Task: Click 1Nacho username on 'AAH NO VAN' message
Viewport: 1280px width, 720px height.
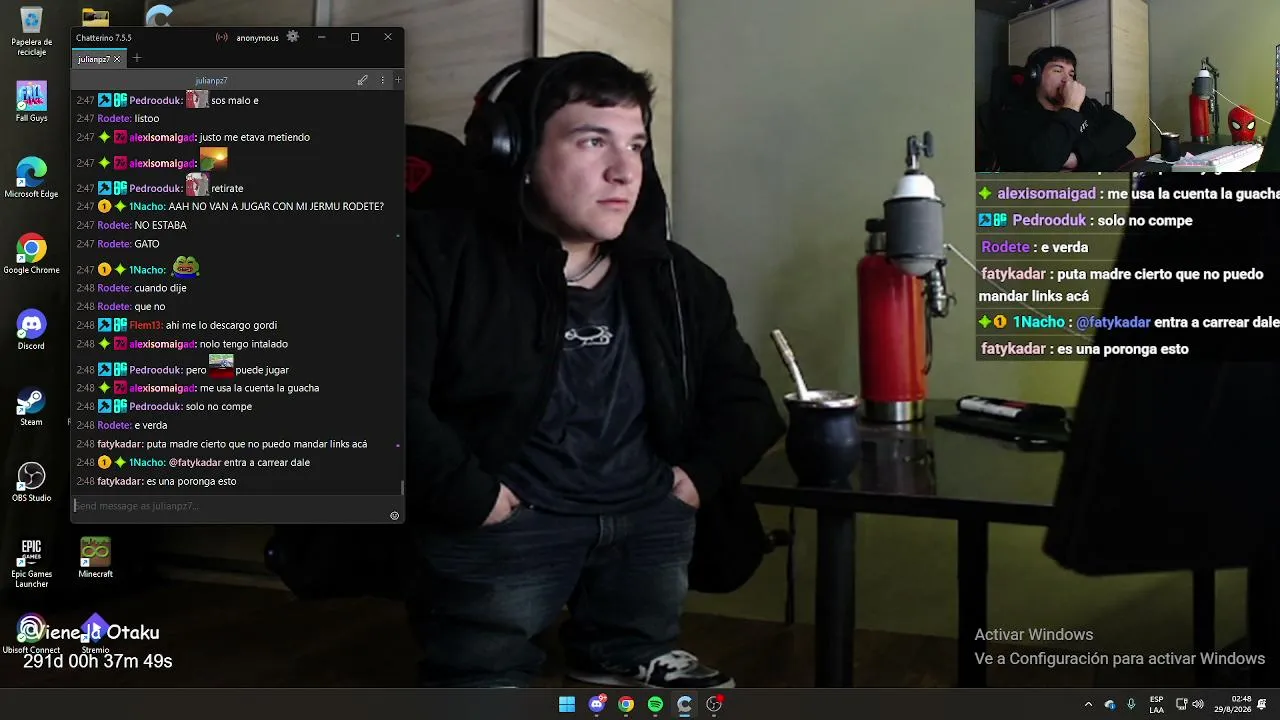Action: click(x=147, y=207)
